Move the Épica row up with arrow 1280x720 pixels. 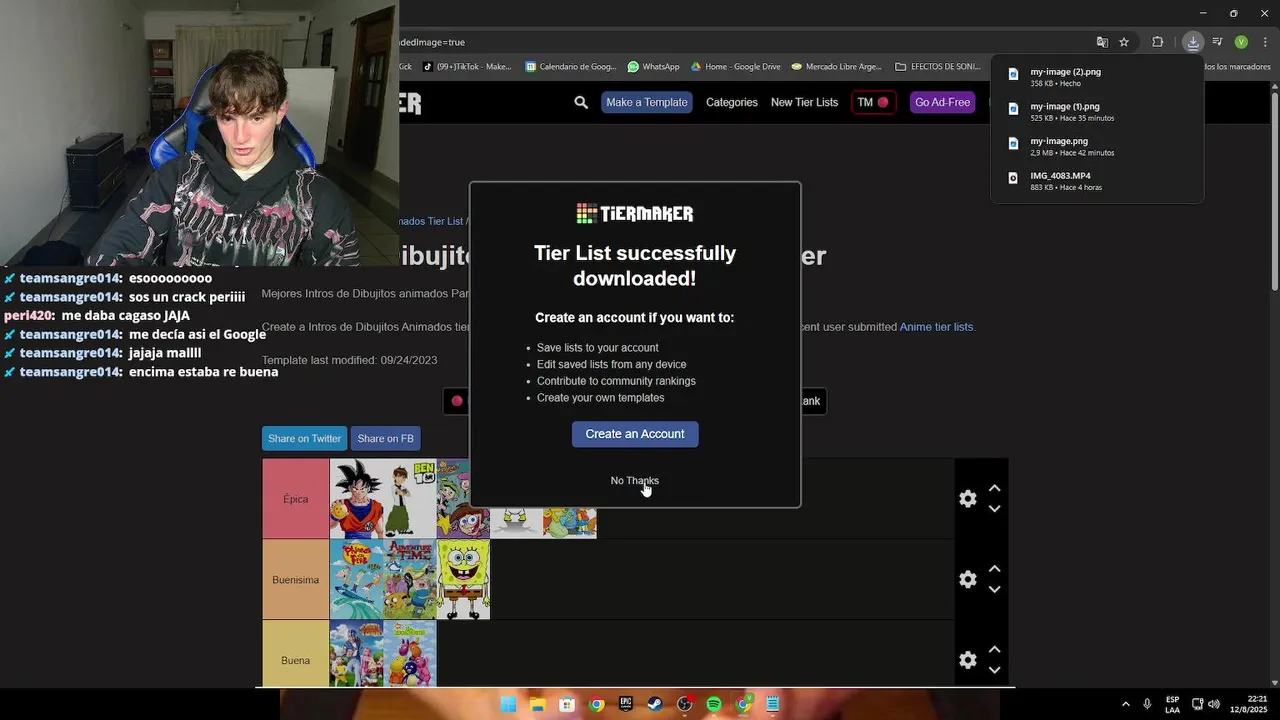[x=995, y=488]
